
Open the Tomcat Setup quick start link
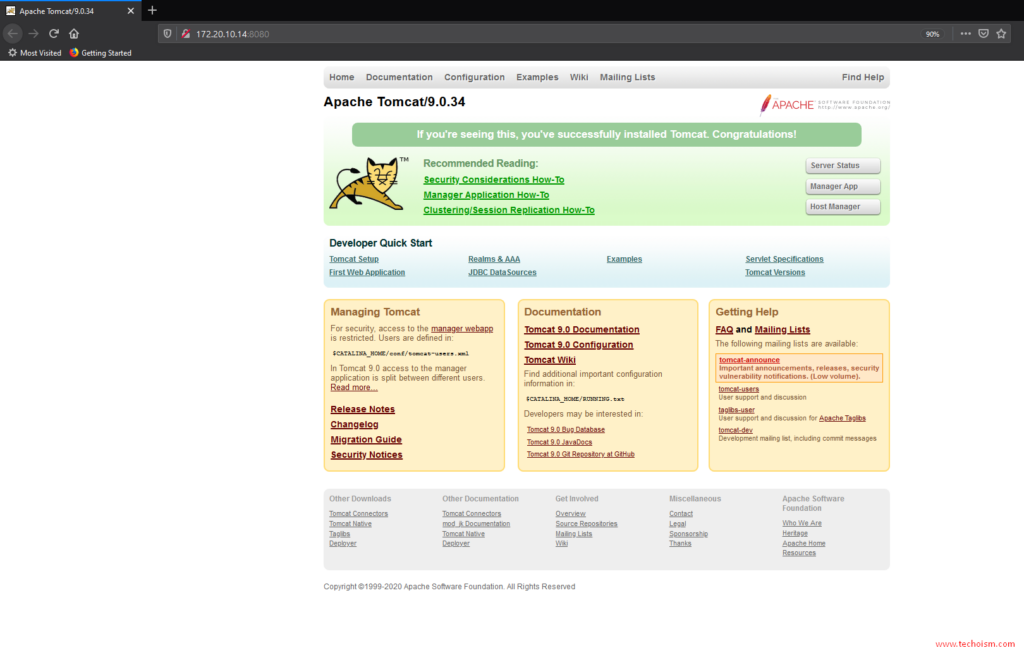coord(354,259)
